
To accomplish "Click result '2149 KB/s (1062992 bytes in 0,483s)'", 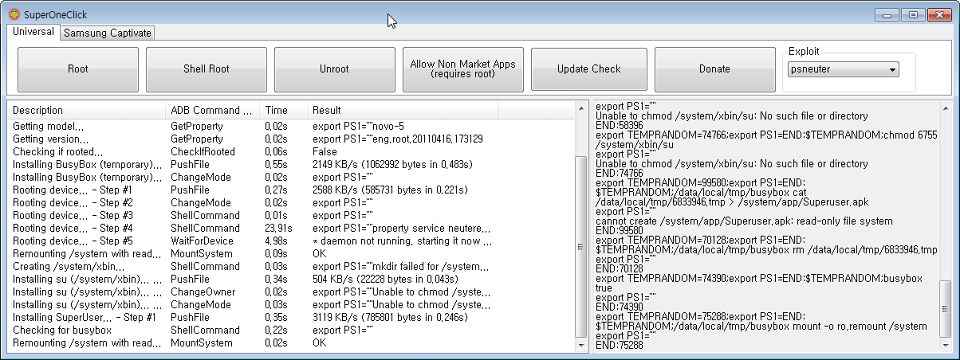I will [392, 165].
